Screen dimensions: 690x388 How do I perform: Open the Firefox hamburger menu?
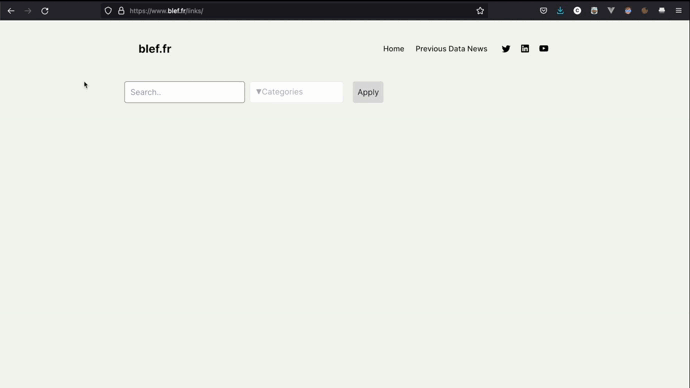click(x=679, y=11)
